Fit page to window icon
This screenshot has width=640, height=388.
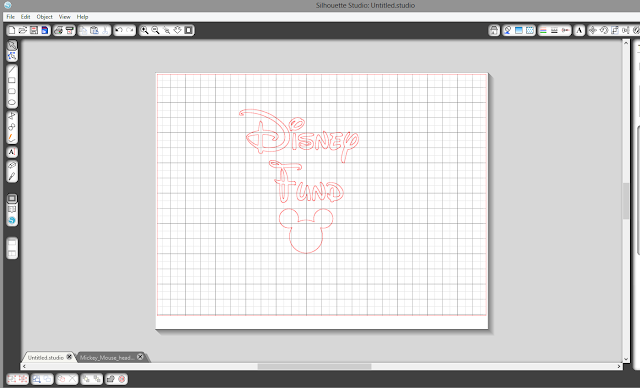pos(188,30)
